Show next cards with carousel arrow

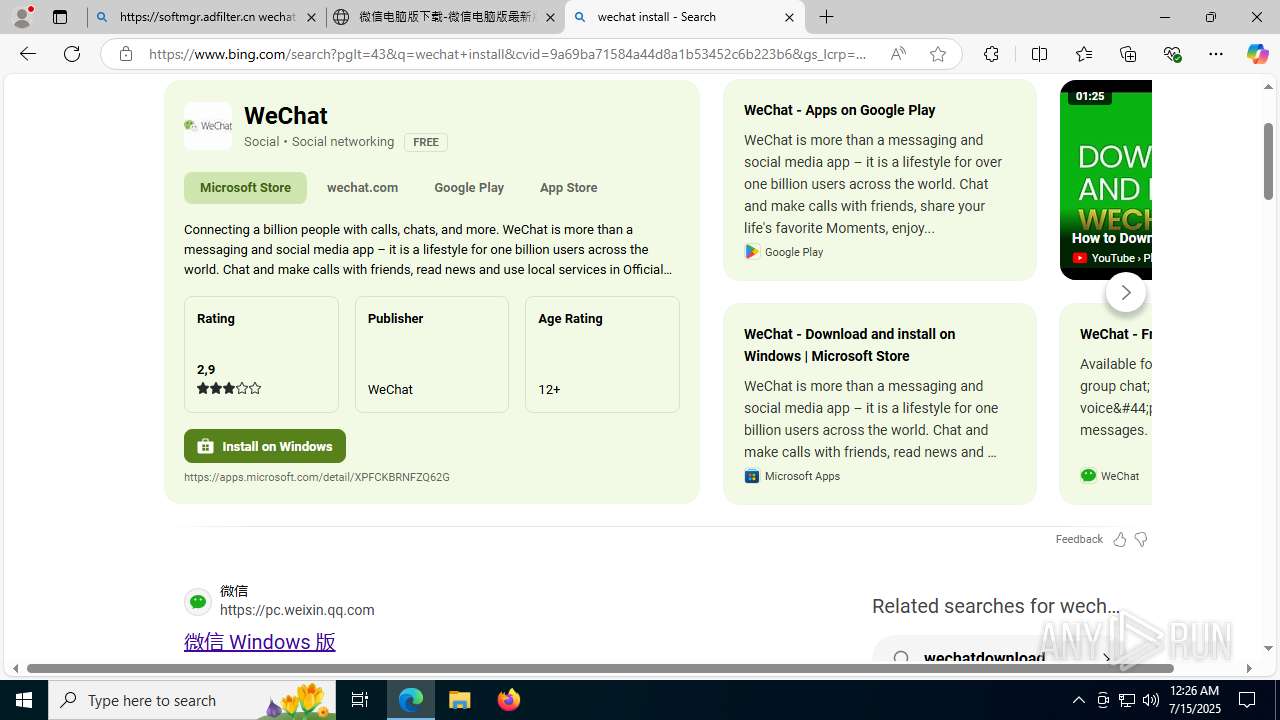pyautogui.click(x=1125, y=292)
